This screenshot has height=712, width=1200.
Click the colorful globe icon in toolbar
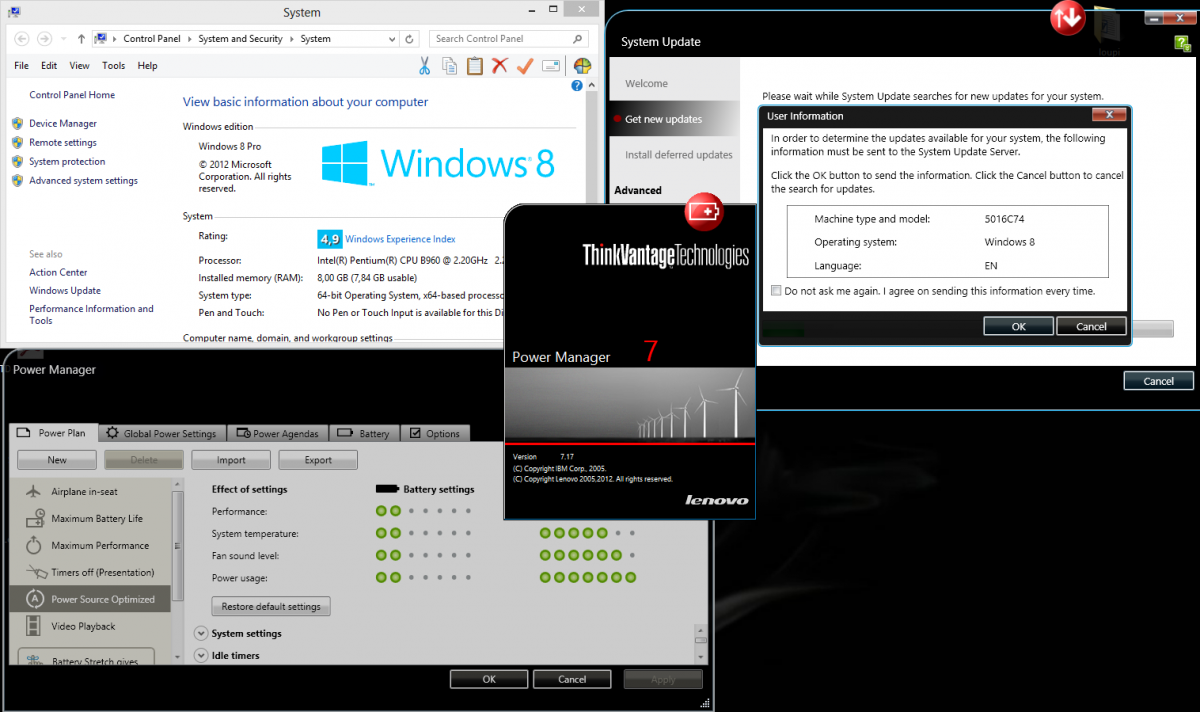pyautogui.click(x=583, y=66)
